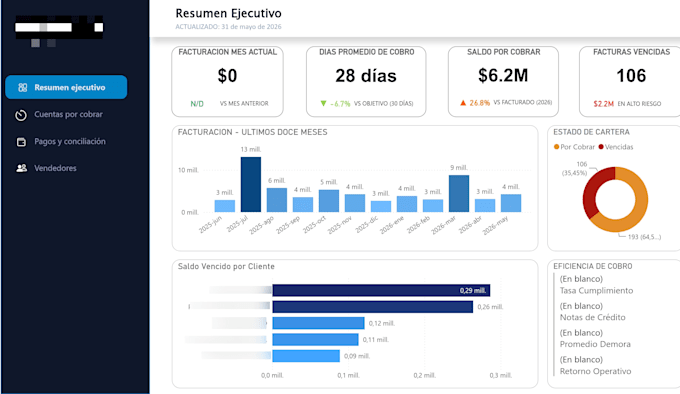Click the orange up arrow 26.8% indicator
Viewport: 680px width, 394px height.
click(475, 103)
